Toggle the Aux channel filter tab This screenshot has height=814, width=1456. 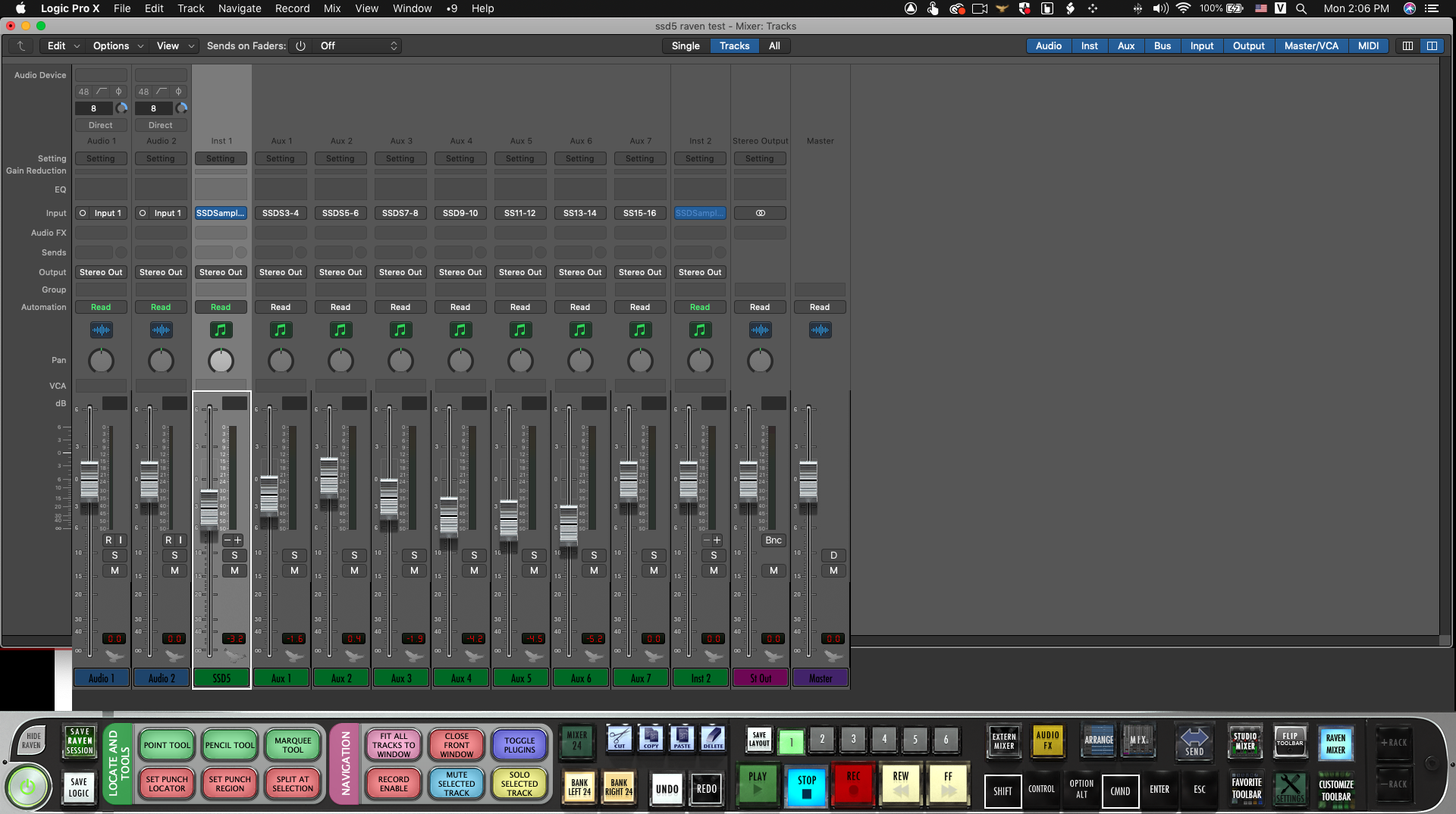pos(1126,45)
